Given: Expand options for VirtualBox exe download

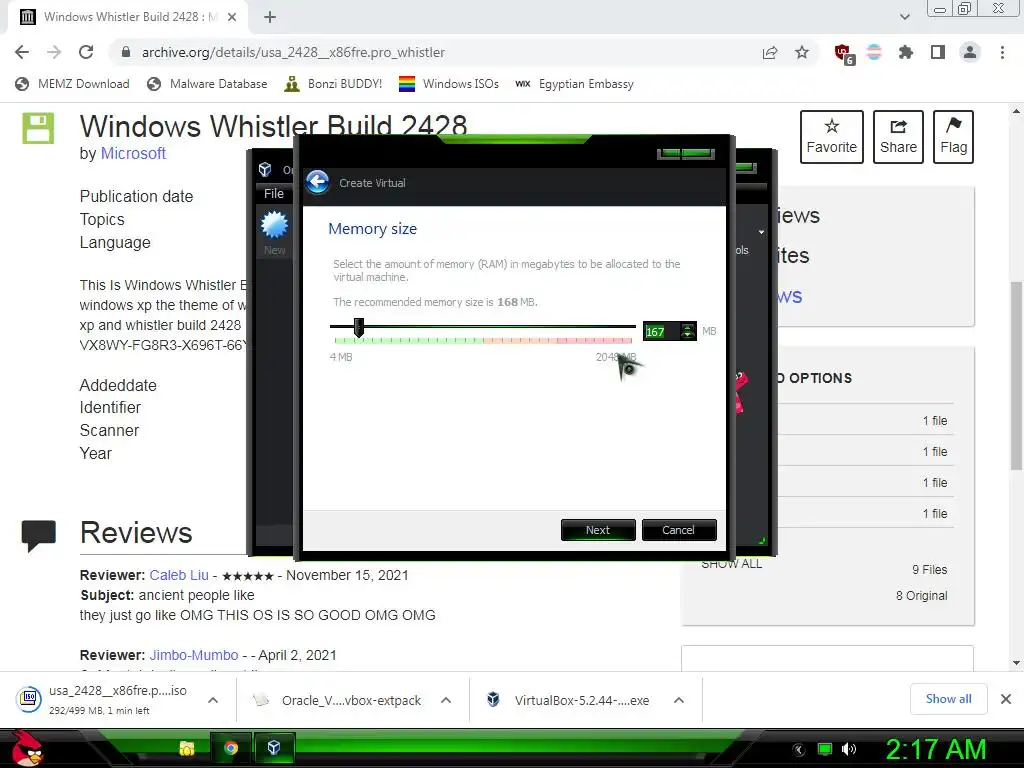Looking at the screenshot, I should (679, 700).
